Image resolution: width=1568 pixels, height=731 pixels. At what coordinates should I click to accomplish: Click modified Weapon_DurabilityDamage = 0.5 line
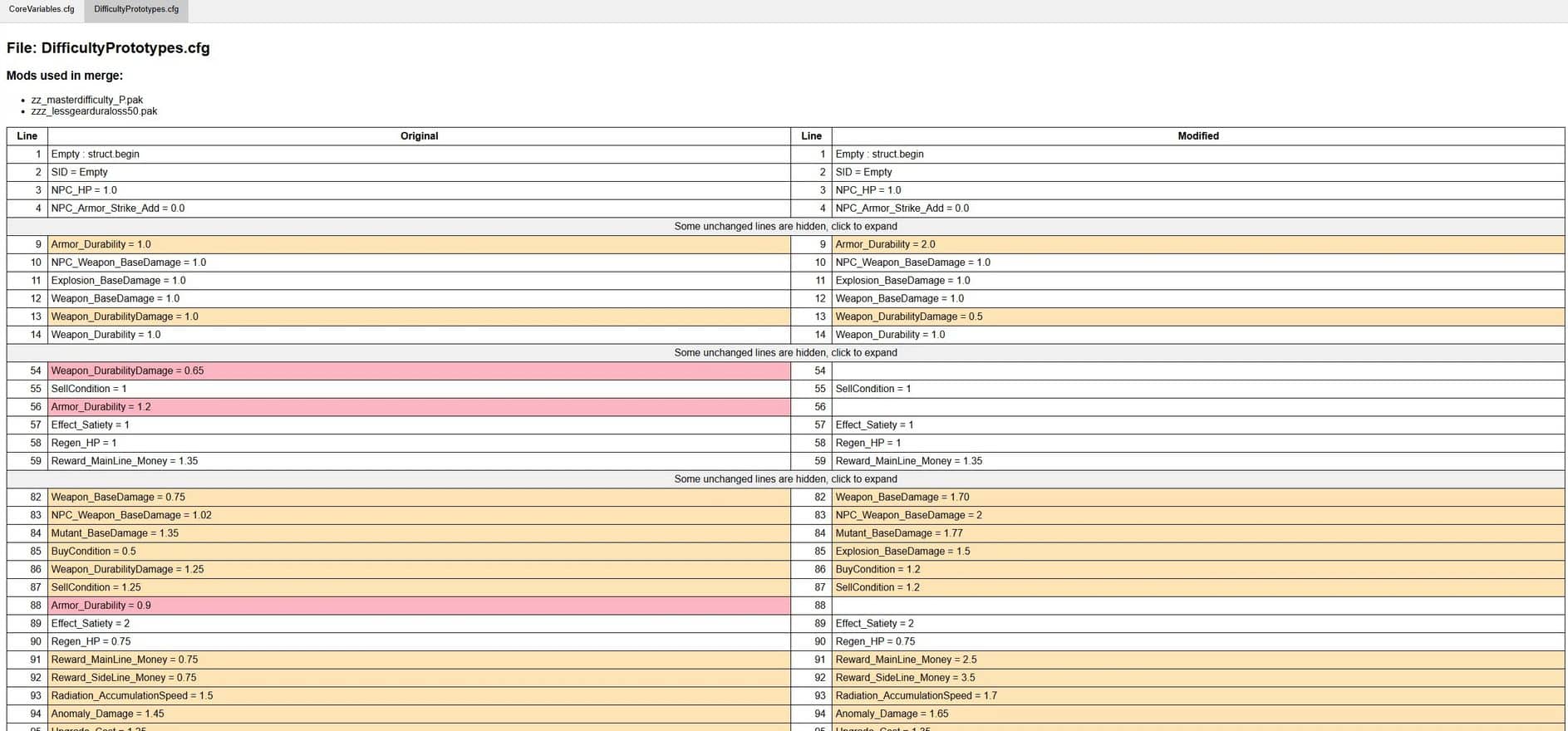pyautogui.click(x=908, y=316)
